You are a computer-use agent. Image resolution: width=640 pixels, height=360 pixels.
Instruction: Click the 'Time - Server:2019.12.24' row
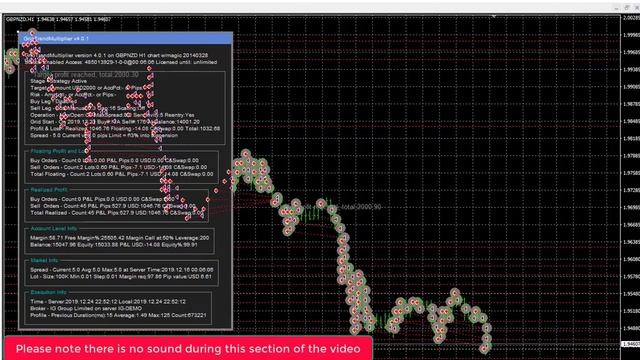tap(108, 302)
